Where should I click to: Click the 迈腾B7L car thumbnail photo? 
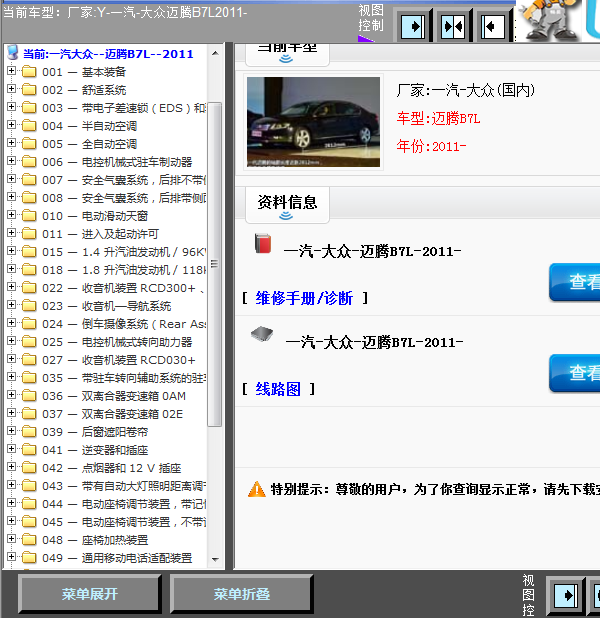(313, 122)
